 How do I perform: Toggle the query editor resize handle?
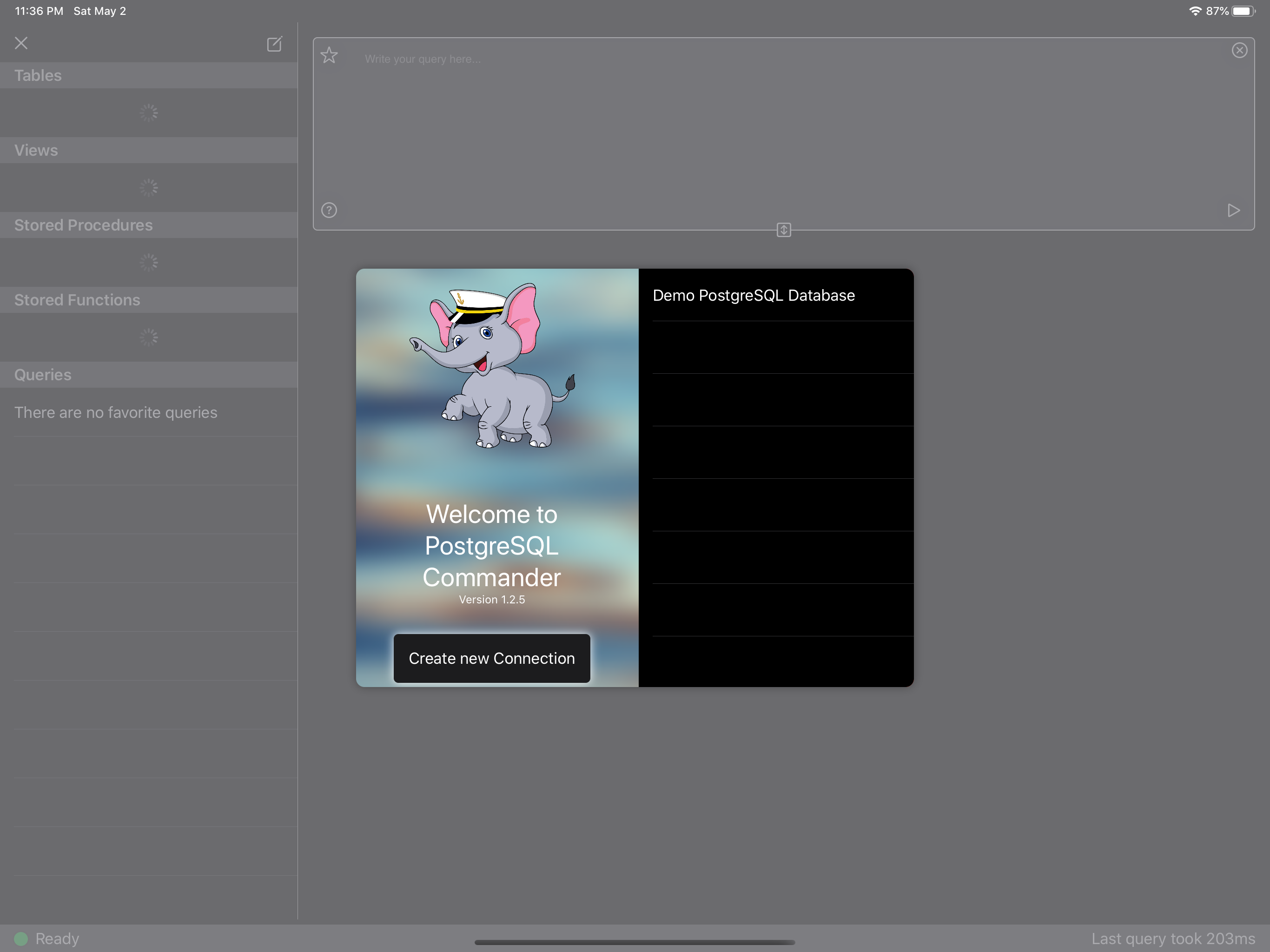[x=783, y=230]
